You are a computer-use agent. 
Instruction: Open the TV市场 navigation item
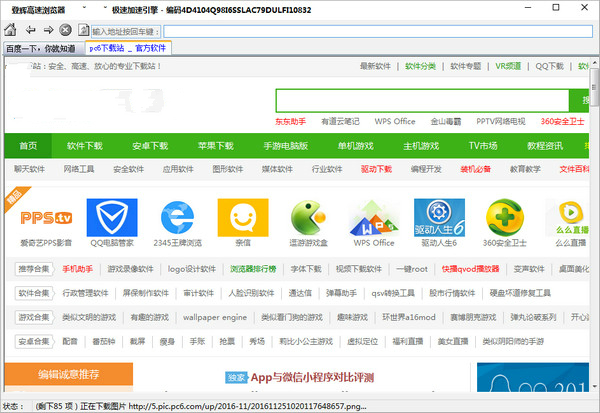[483, 146]
